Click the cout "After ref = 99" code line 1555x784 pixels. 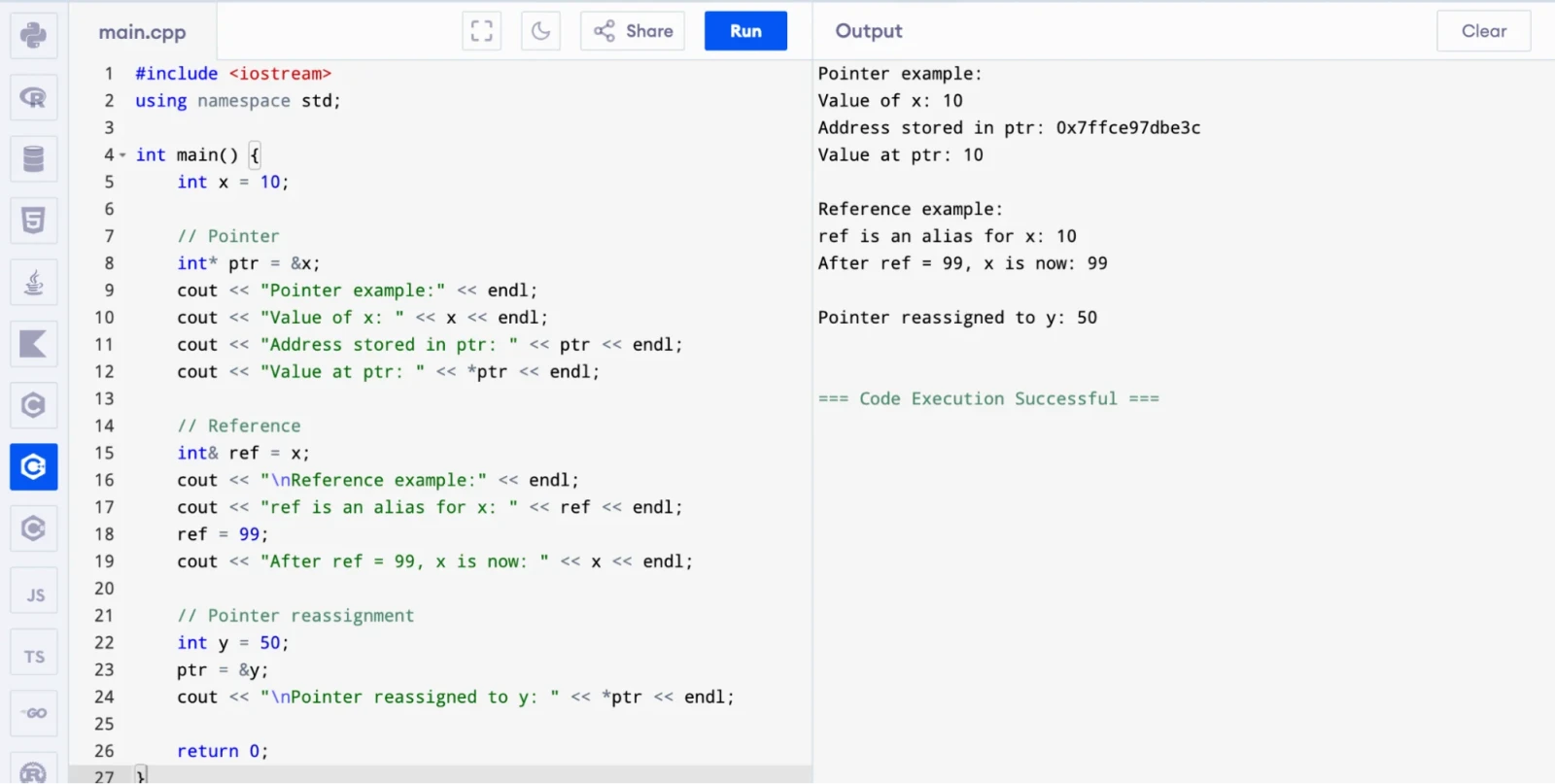pos(435,562)
